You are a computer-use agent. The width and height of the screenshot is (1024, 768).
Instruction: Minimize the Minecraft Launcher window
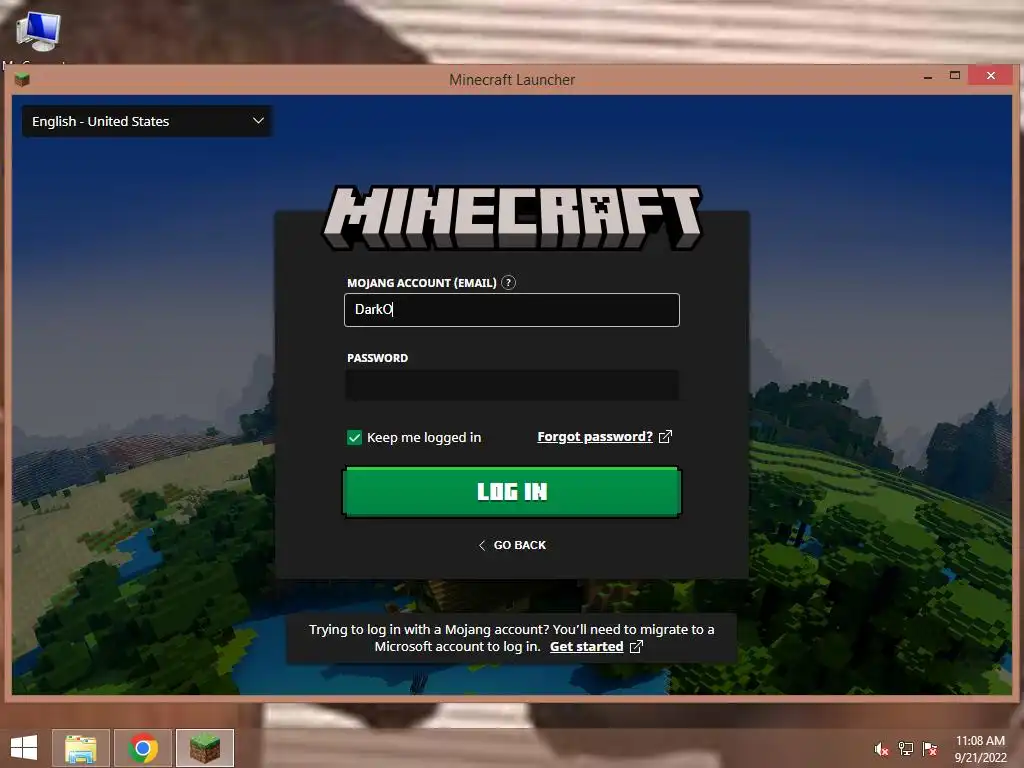tap(927, 76)
